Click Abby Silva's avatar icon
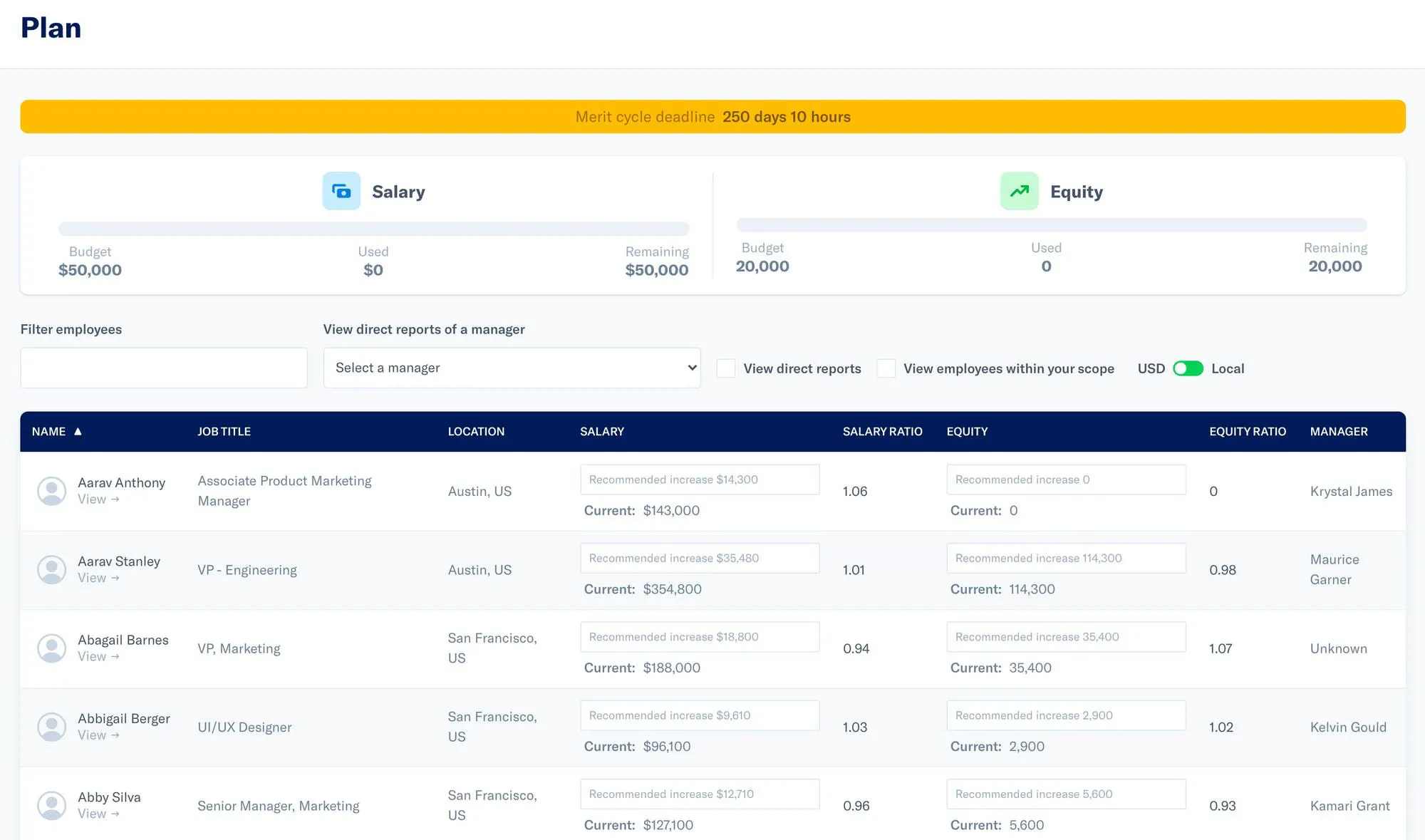The height and width of the screenshot is (840, 1425). 51,805
